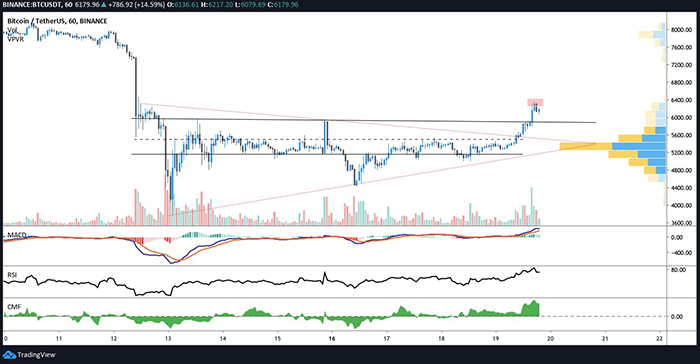Image resolution: width=700 pixels, height=364 pixels.
Task: Click date 14 on the time axis
Action: pos(223,339)
